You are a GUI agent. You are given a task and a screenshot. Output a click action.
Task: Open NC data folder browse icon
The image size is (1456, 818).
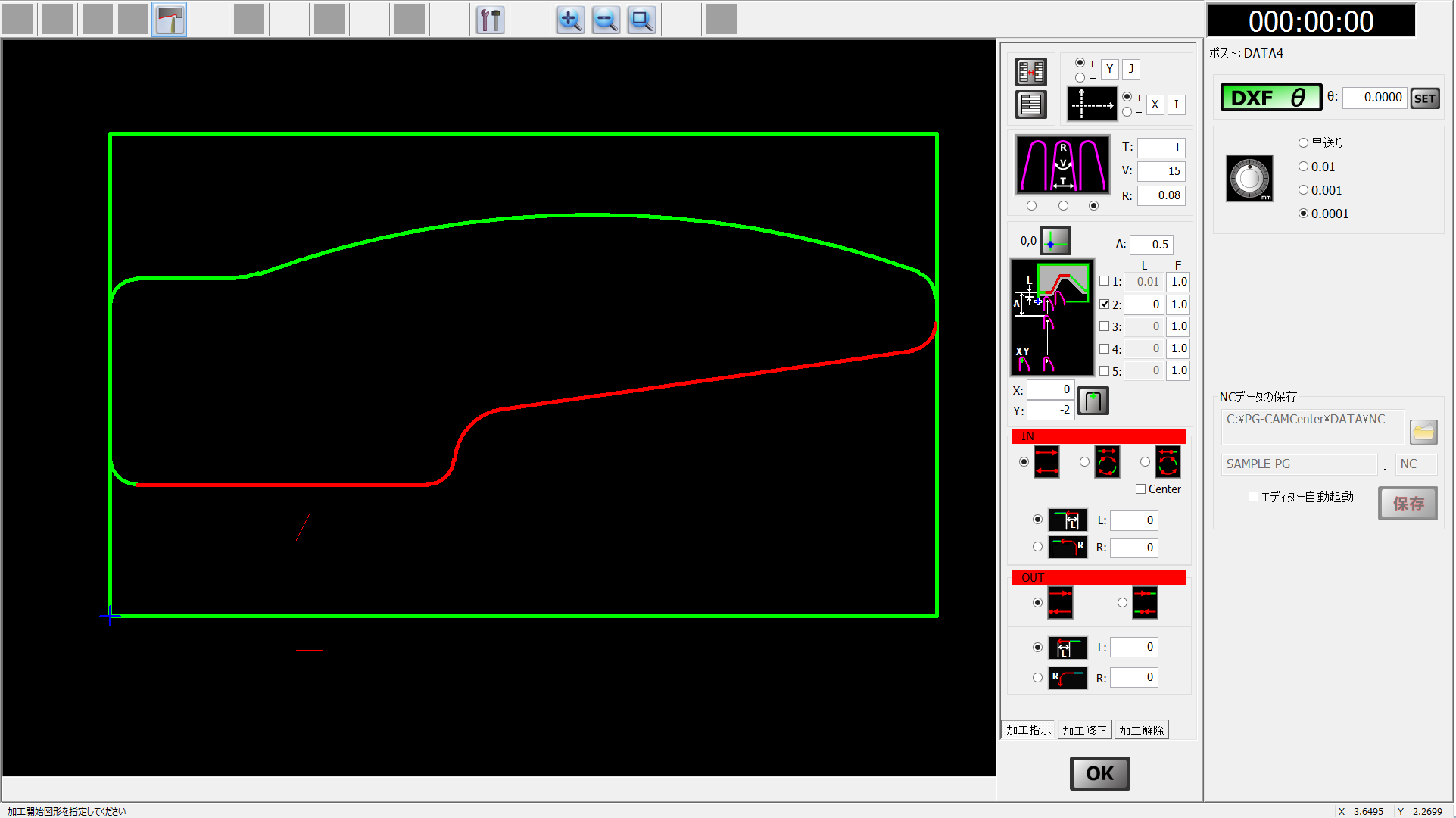pyautogui.click(x=1423, y=432)
